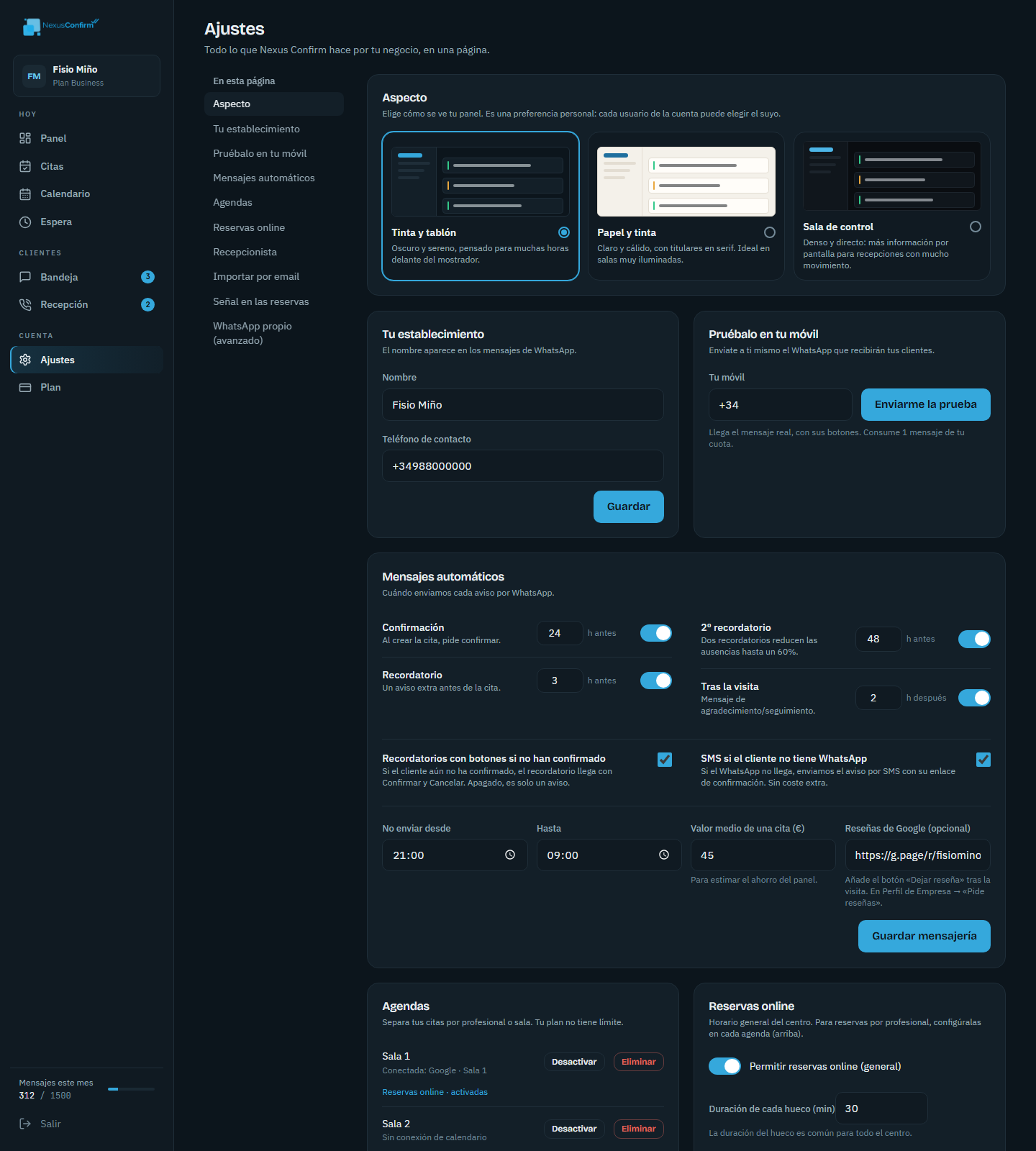Viewport: 1036px width, 1151px height.
Task: Click the NexusConfirm logo icon
Action: 31,27
